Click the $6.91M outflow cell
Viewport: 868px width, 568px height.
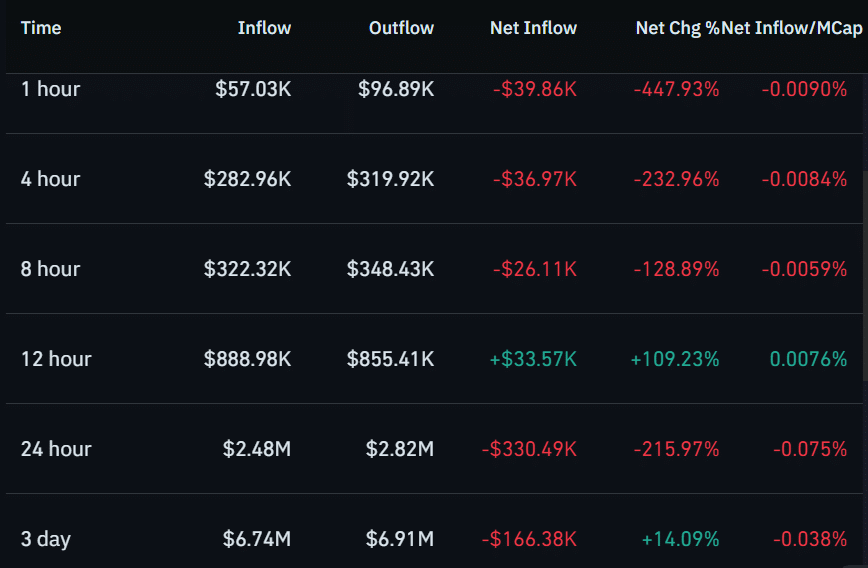(x=400, y=539)
